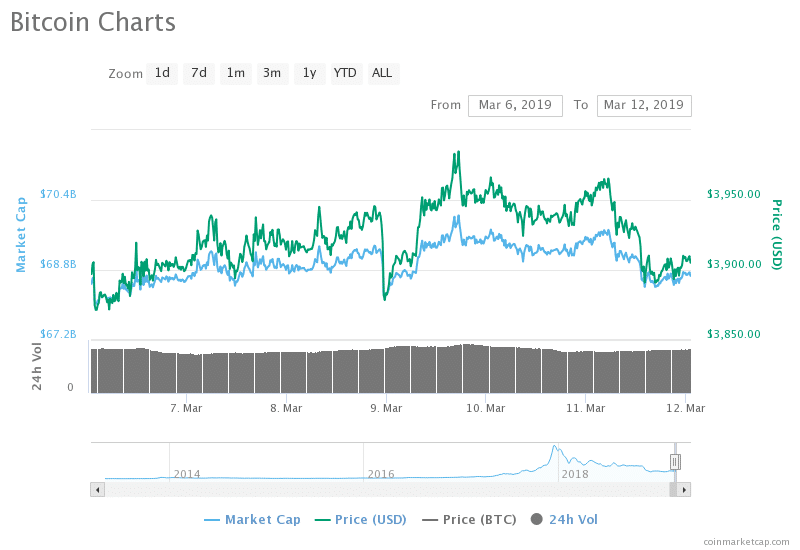
Task: Choose the 1y zoom range
Action: tap(310, 73)
